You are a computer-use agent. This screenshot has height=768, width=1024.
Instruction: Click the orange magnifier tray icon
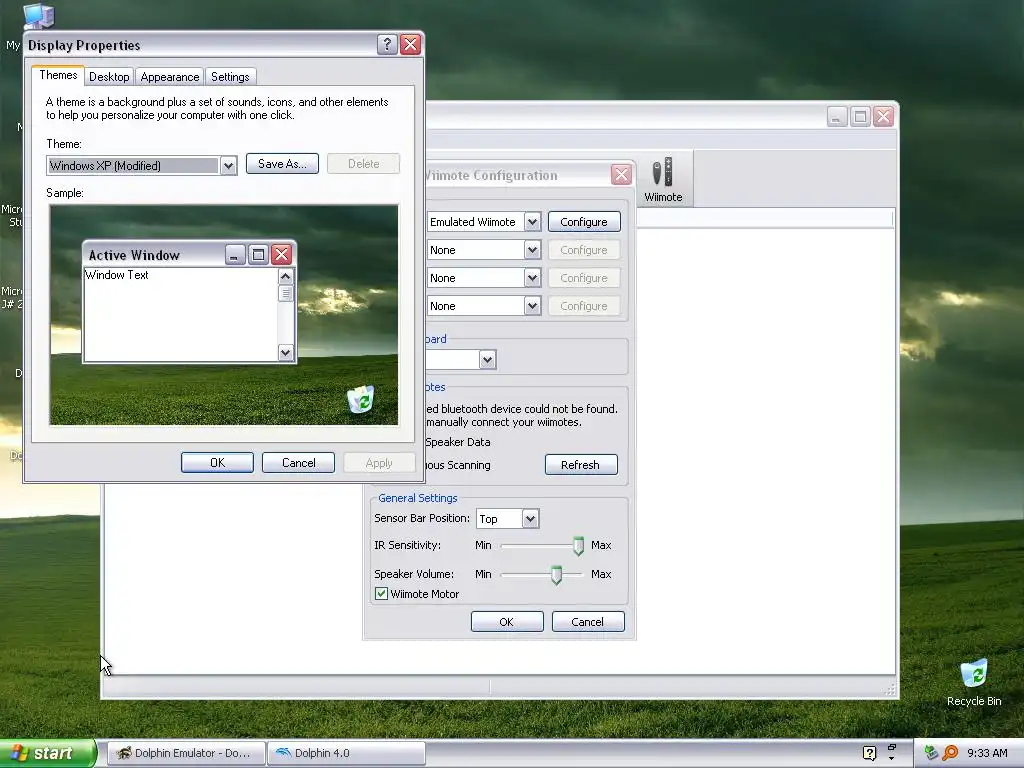tap(950, 753)
